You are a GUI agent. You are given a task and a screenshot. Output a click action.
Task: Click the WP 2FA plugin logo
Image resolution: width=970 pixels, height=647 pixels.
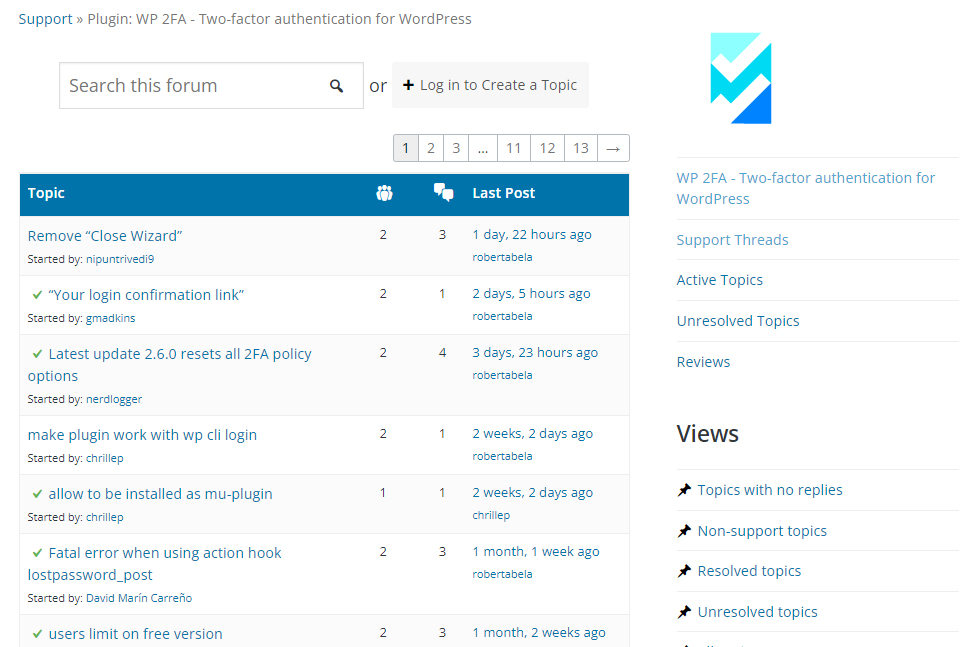tap(741, 79)
